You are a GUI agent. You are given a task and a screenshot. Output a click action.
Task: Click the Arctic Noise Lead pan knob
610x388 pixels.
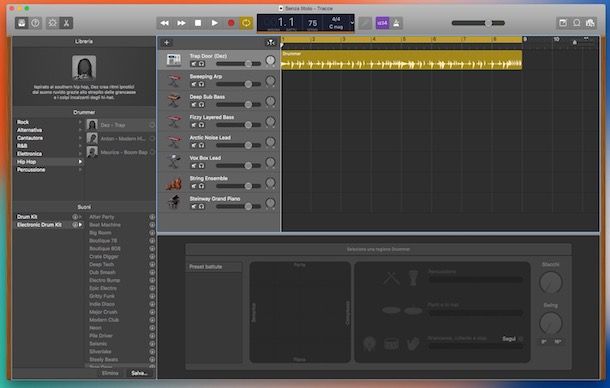270,142
